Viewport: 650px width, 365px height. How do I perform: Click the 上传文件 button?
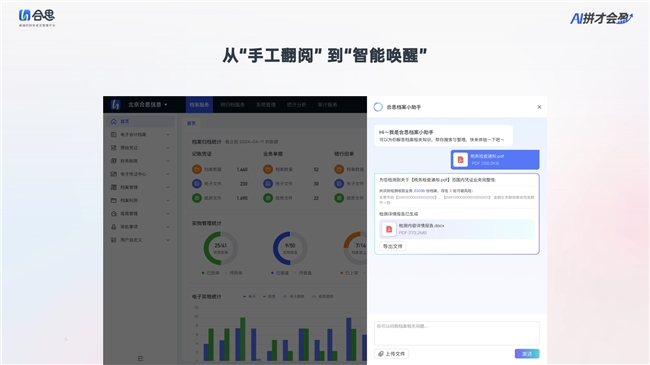392,354
